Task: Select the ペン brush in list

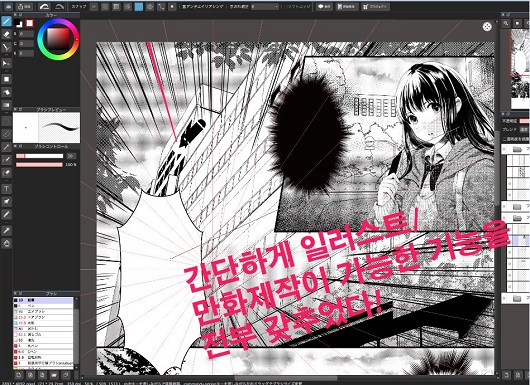Action: tap(43, 306)
